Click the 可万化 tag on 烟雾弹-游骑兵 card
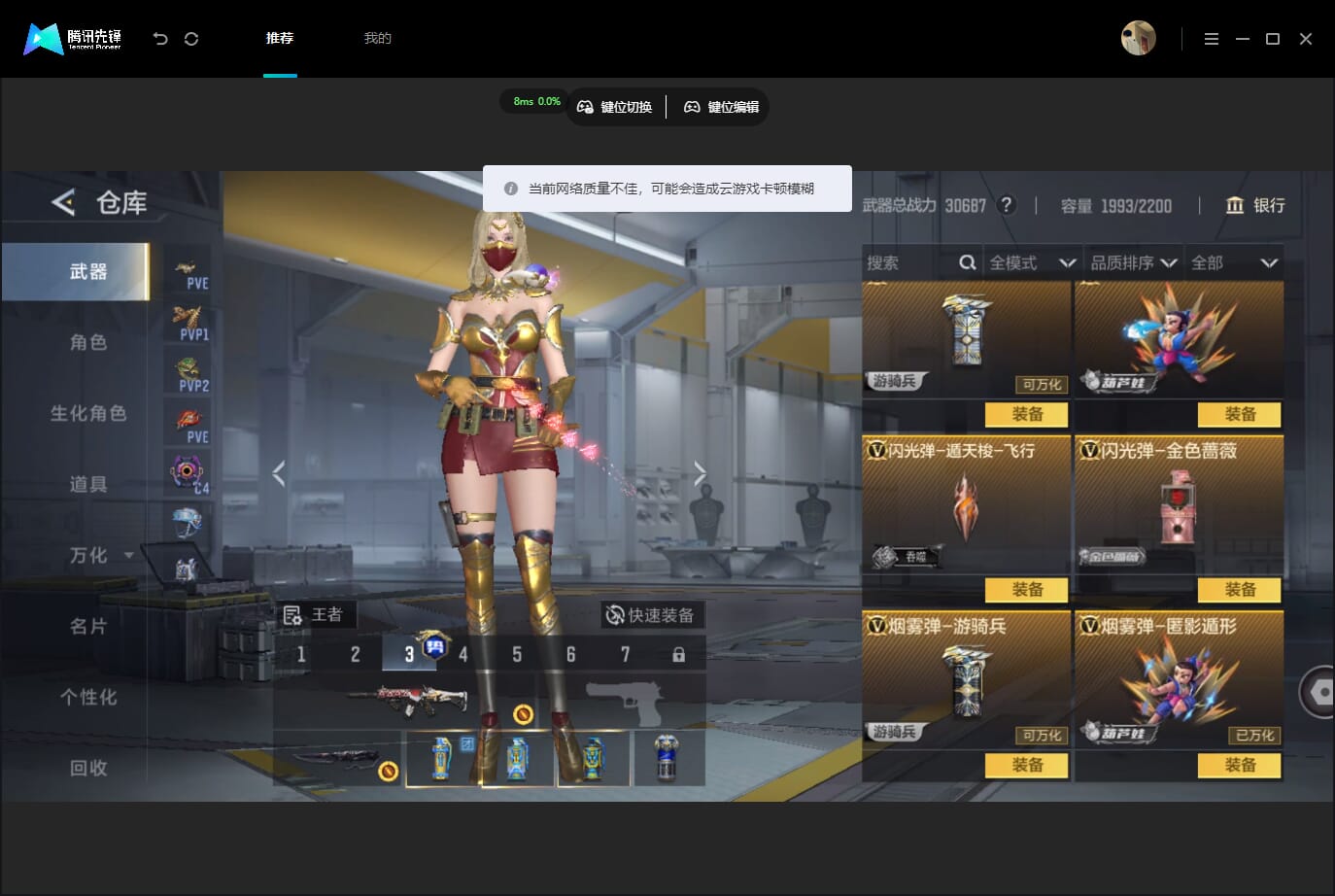1335x896 pixels. pos(1043,736)
